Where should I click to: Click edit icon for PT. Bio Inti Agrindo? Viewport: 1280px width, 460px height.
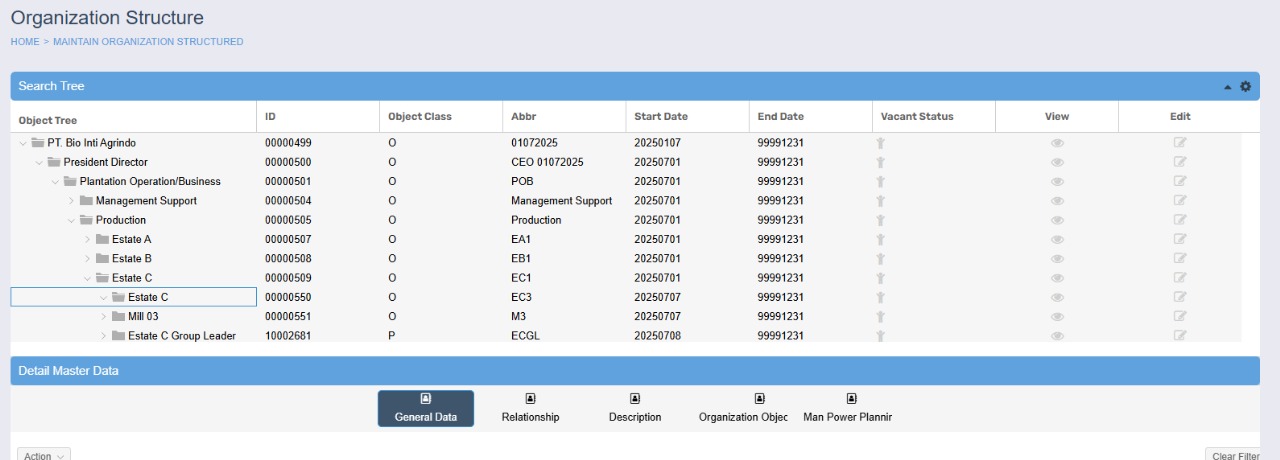pos(1180,143)
